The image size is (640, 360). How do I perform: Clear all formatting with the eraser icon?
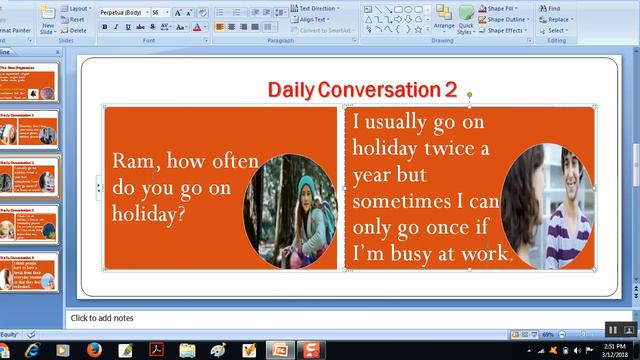click(x=203, y=13)
